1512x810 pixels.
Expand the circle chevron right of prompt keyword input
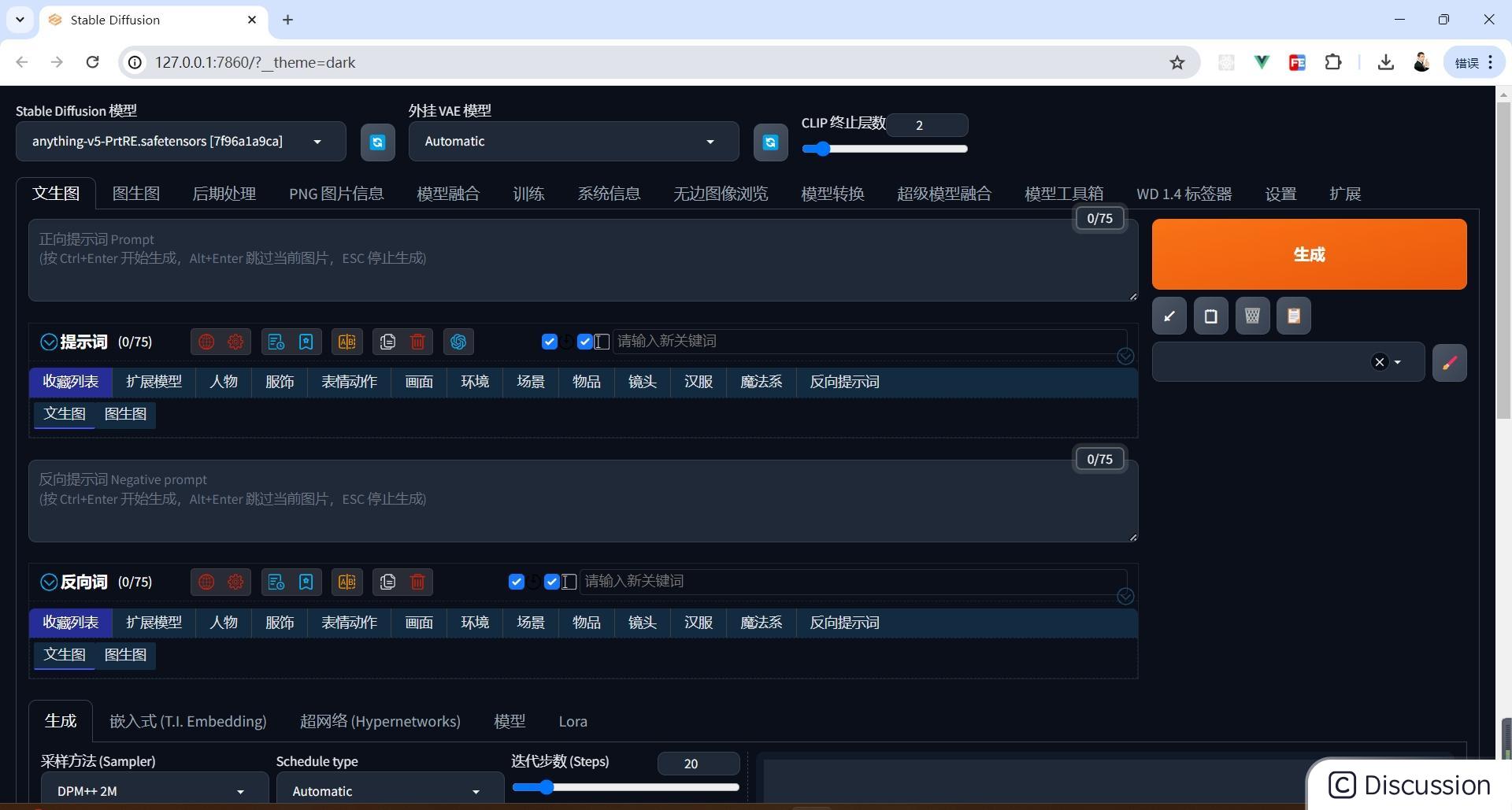coord(1125,356)
